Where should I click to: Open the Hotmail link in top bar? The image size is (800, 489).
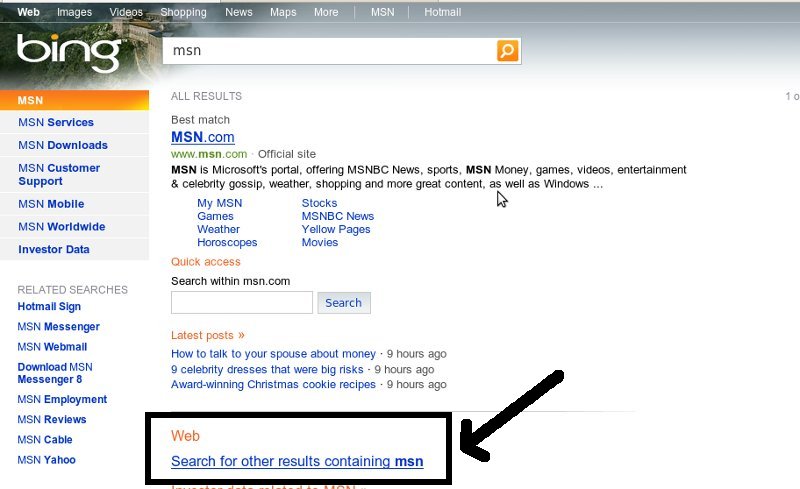442,12
